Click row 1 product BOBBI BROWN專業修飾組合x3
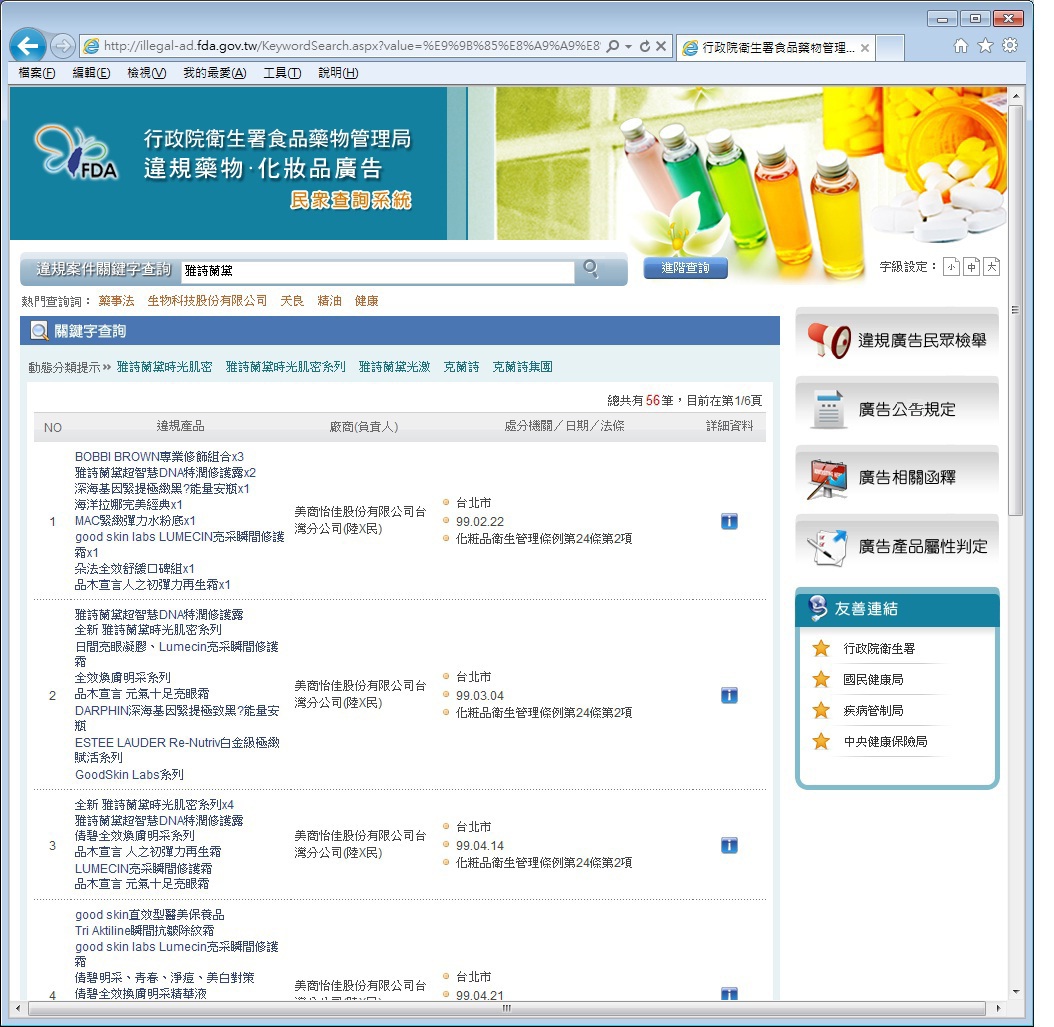Image resolution: width=1054 pixels, height=1027 pixels. [159, 456]
